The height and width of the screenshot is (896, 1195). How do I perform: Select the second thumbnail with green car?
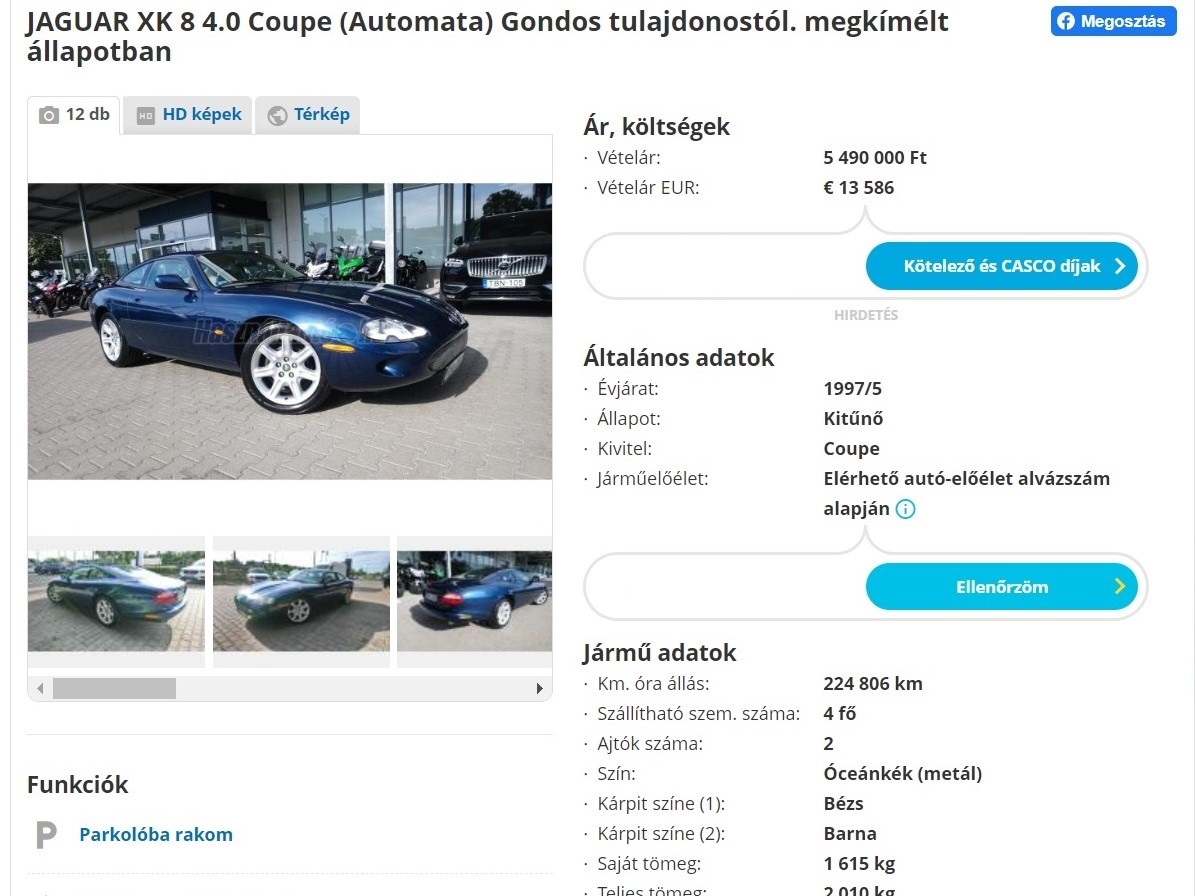[301, 601]
